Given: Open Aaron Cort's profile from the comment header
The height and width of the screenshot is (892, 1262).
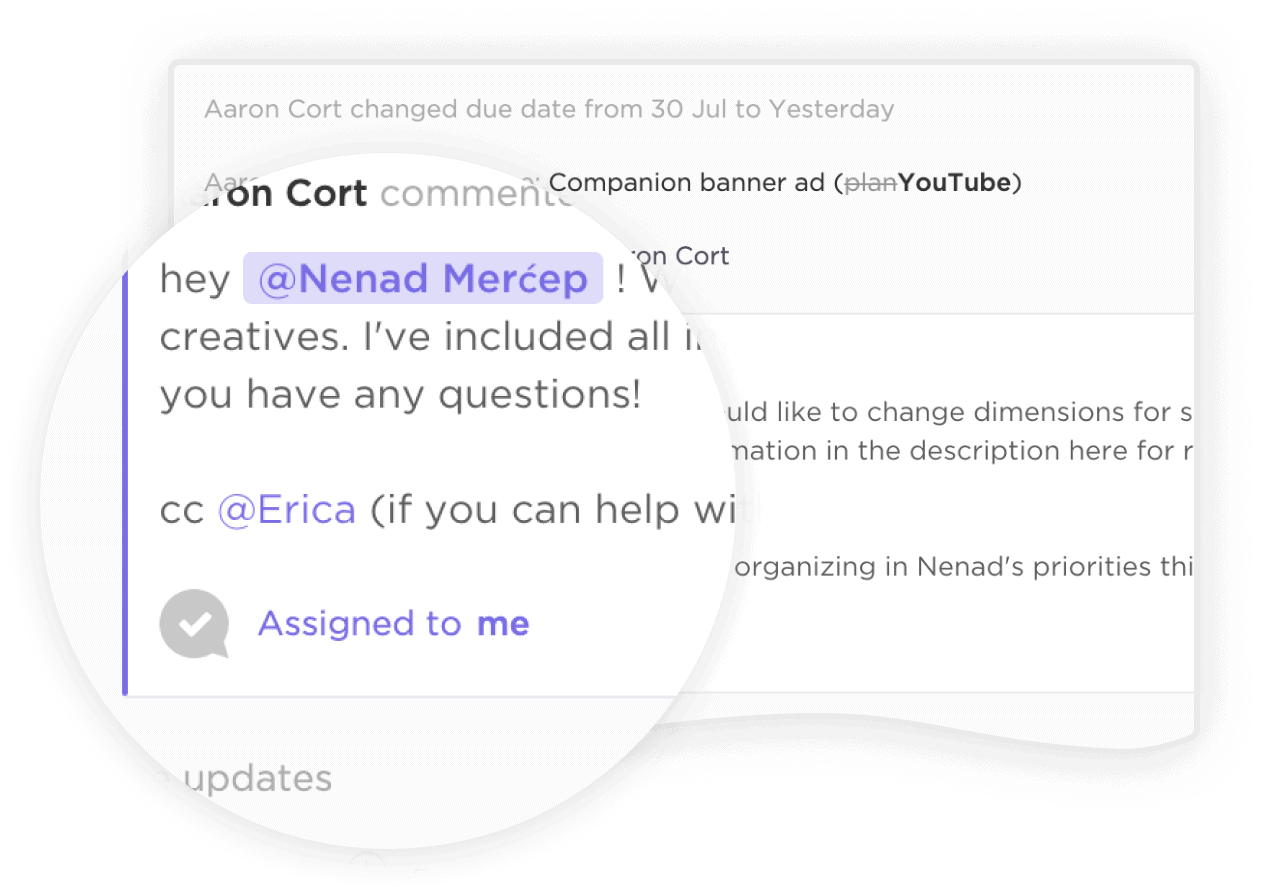Looking at the screenshot, I should point(283,192).
